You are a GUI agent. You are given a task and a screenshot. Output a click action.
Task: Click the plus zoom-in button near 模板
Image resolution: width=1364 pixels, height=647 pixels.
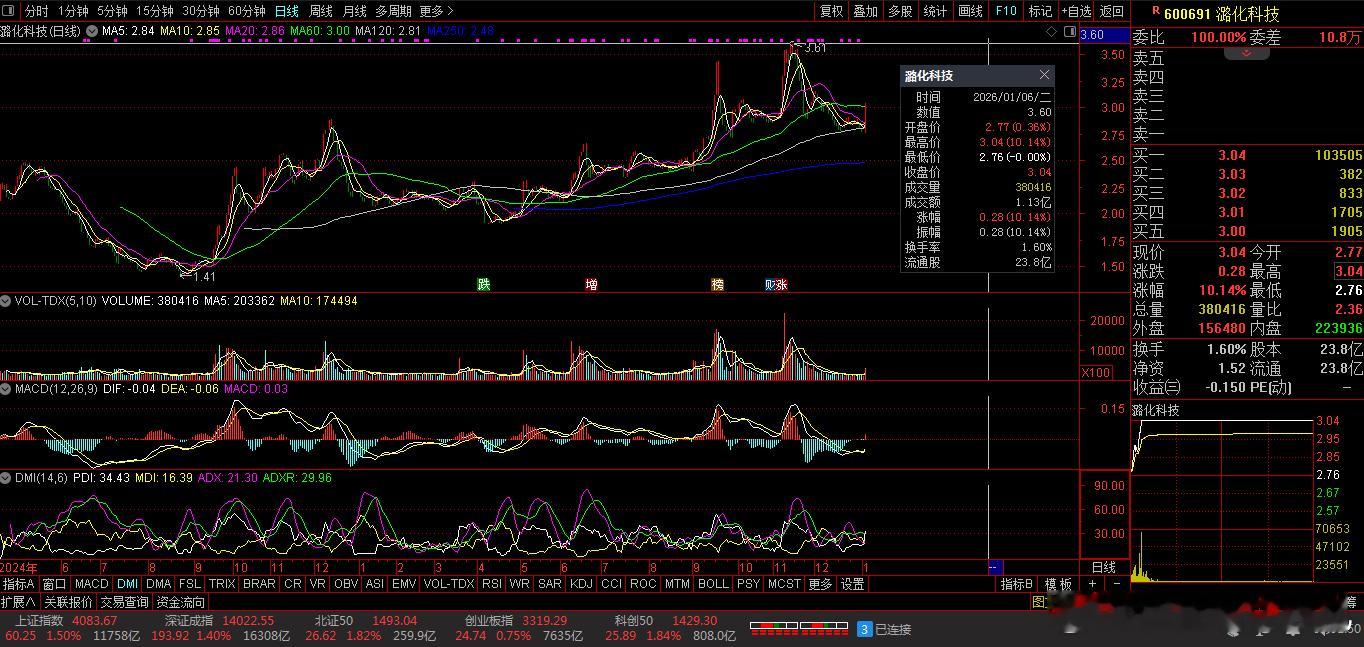[1093, 584]
